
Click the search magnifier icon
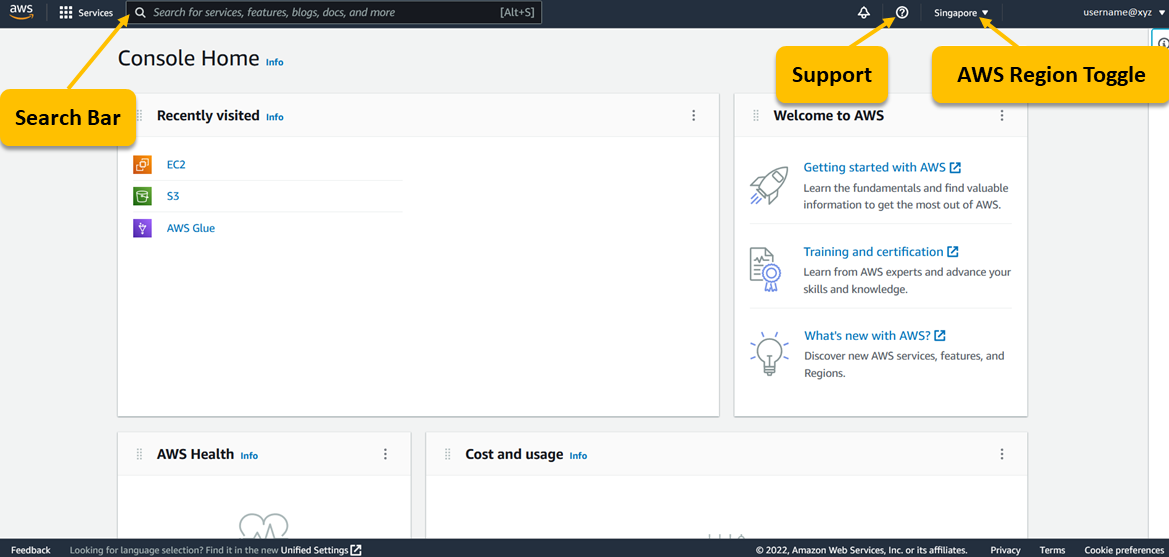tap(139, 13)
